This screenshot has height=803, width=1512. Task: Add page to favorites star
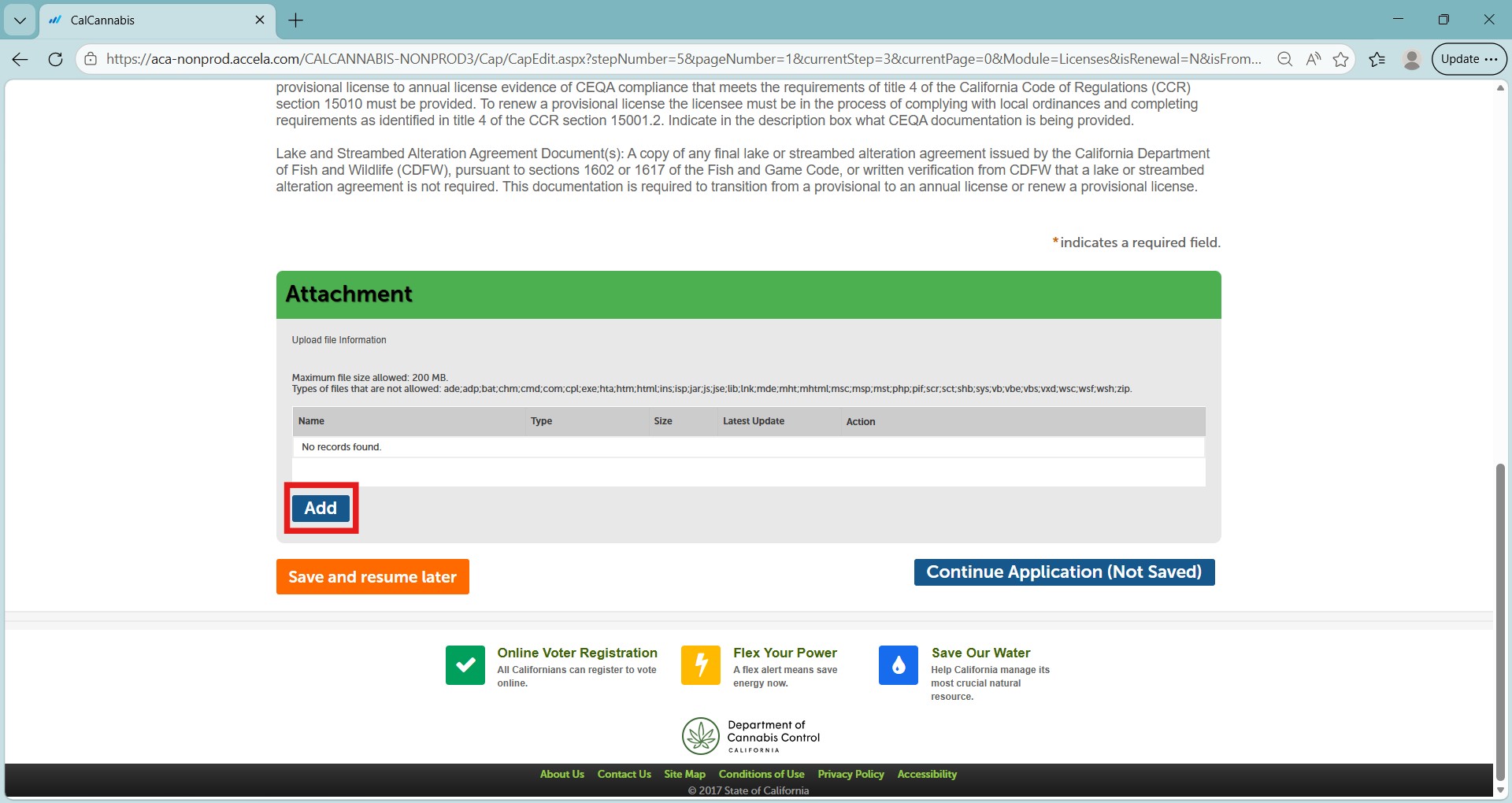tap(1340, 59)
